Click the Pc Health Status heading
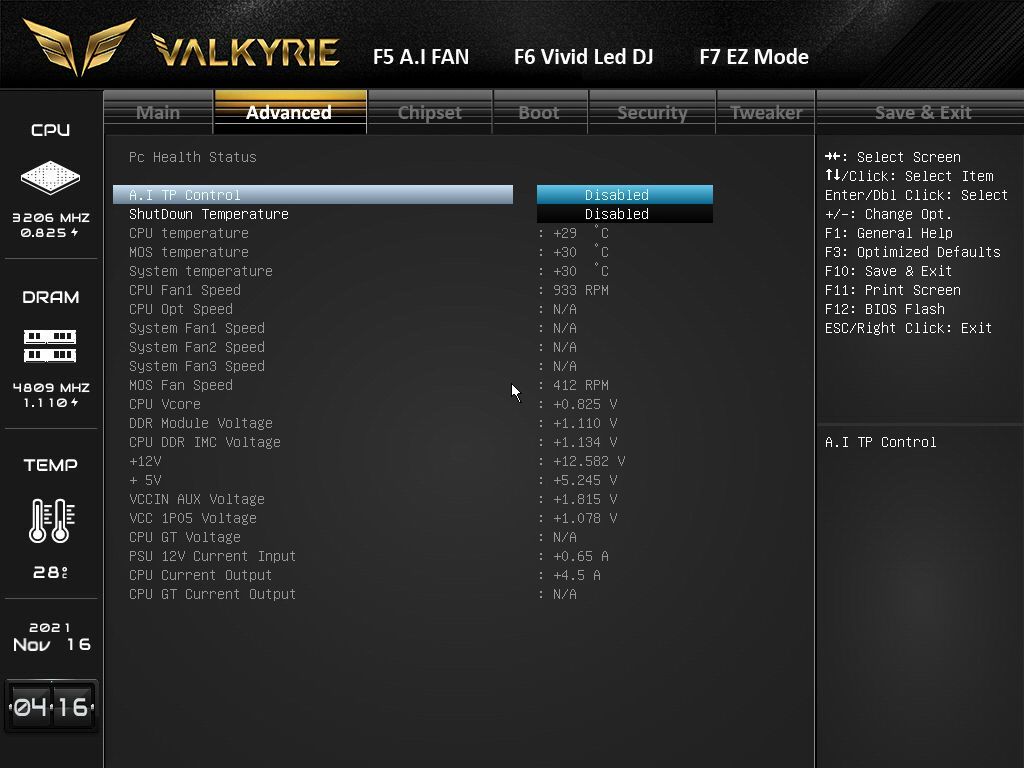1024x768 pixels. point(193,157)
